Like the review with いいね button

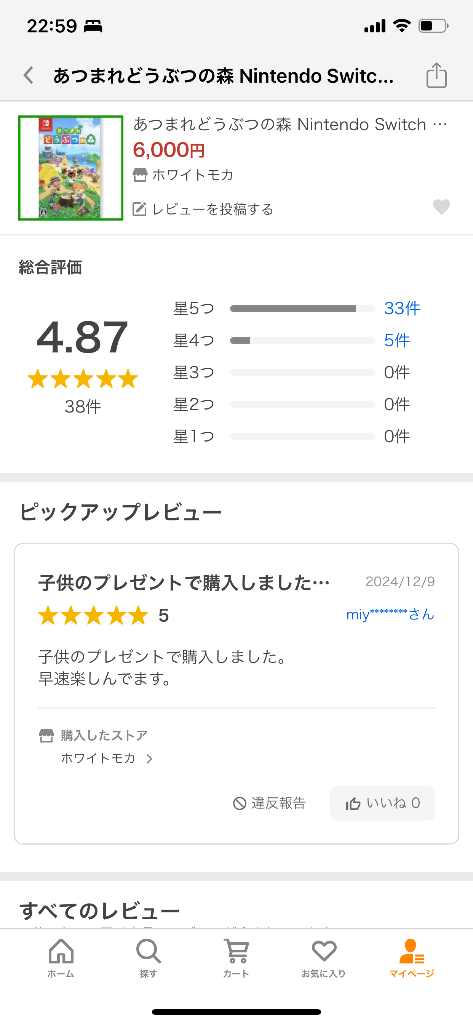point(382,803)
